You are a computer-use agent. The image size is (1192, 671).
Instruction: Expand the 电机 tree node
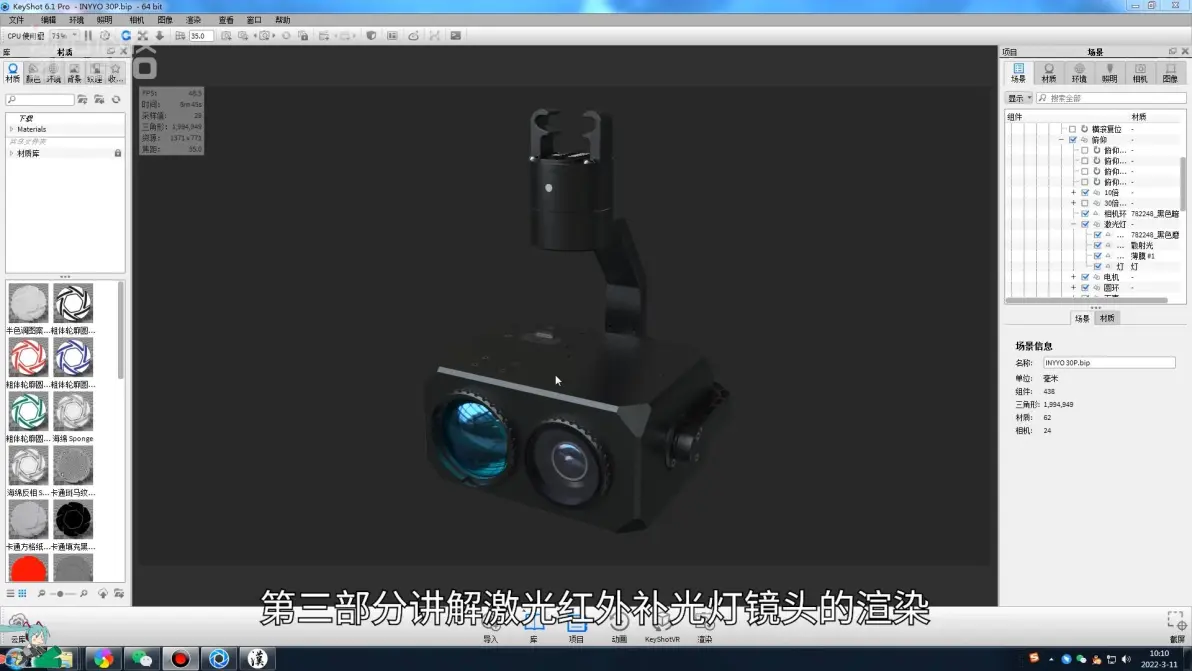(x=1073, y=277)
